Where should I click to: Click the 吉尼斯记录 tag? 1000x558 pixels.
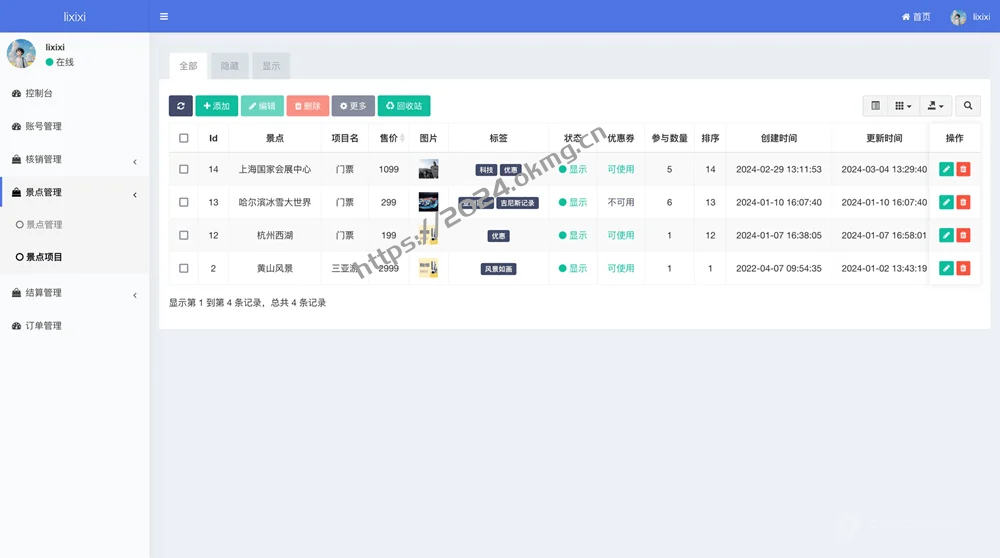pos(517,203)
